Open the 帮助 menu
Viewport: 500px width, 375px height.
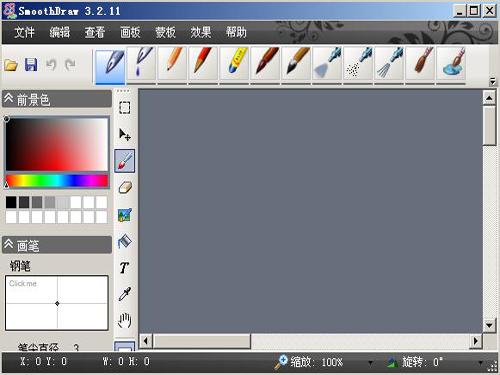(236, 32)
